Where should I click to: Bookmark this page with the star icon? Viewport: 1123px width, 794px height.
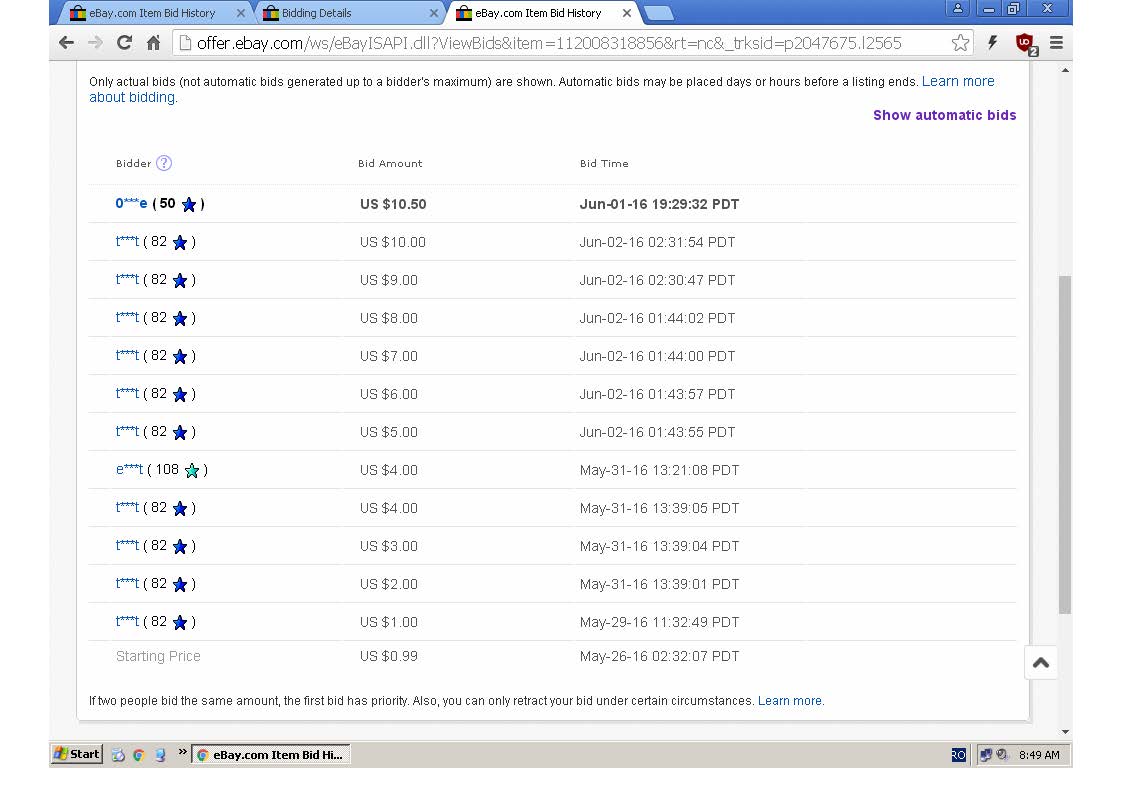pos(960,43)
